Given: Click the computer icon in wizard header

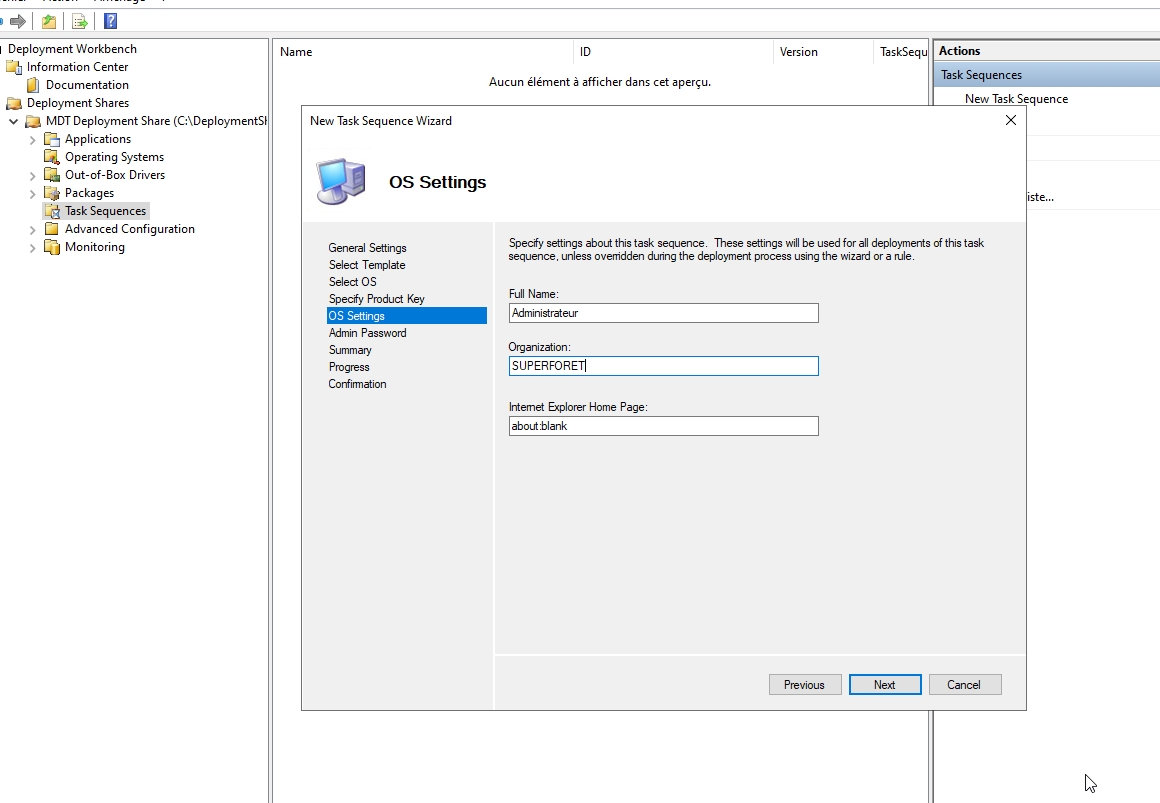Looking at the screenshot, I should coord(341,181).
